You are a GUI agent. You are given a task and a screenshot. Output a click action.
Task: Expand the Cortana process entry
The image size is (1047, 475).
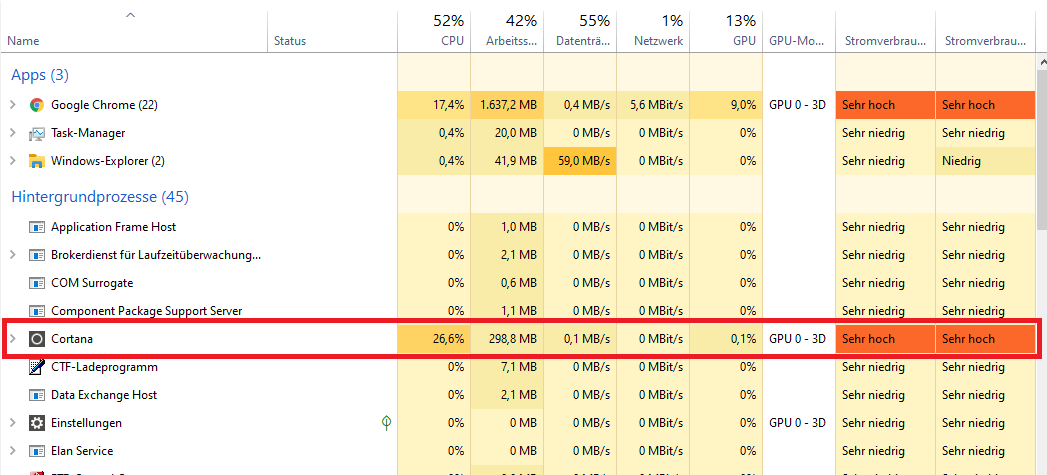click(x=12, y=339)
